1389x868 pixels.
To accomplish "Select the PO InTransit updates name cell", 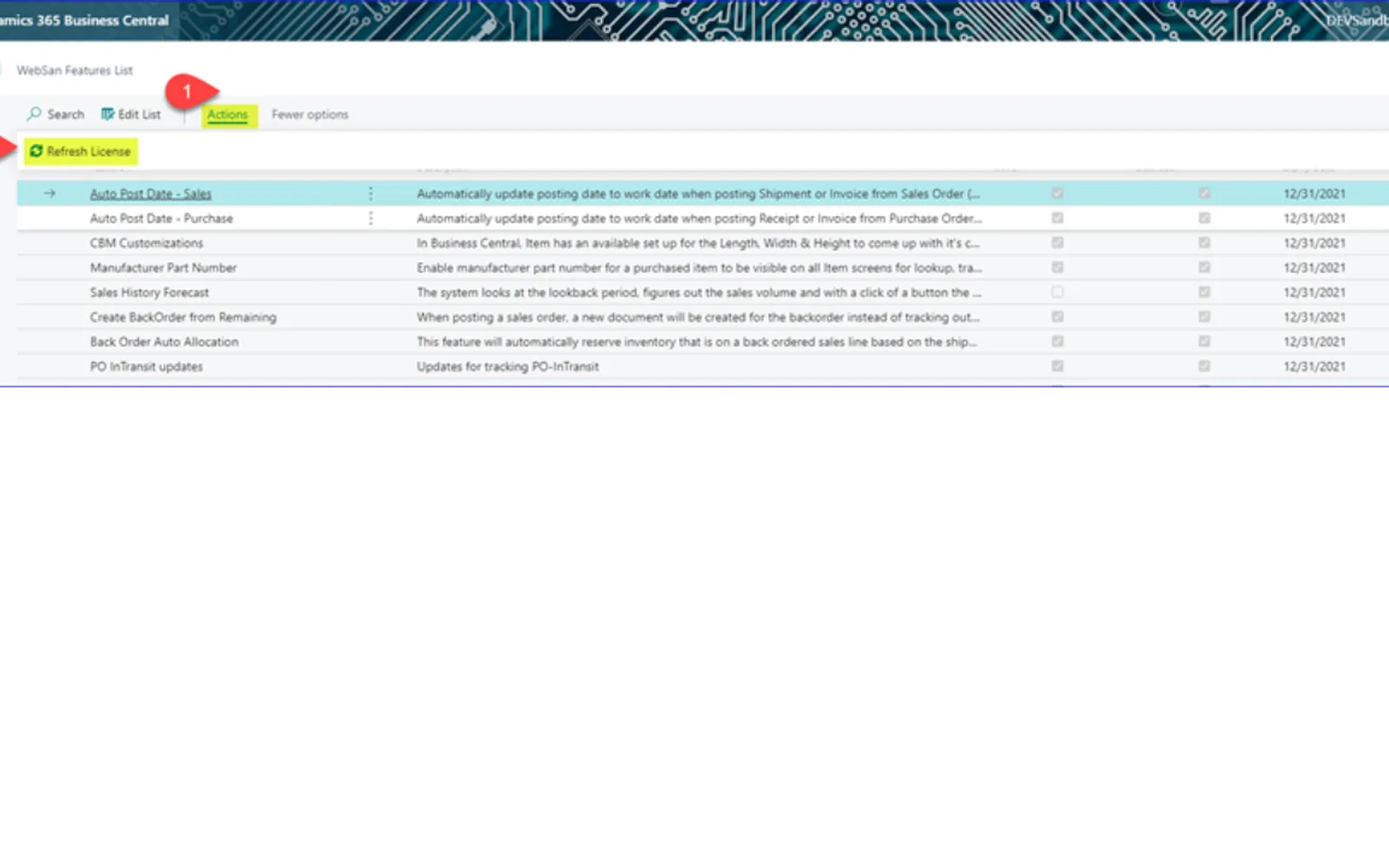I will 147,367.
